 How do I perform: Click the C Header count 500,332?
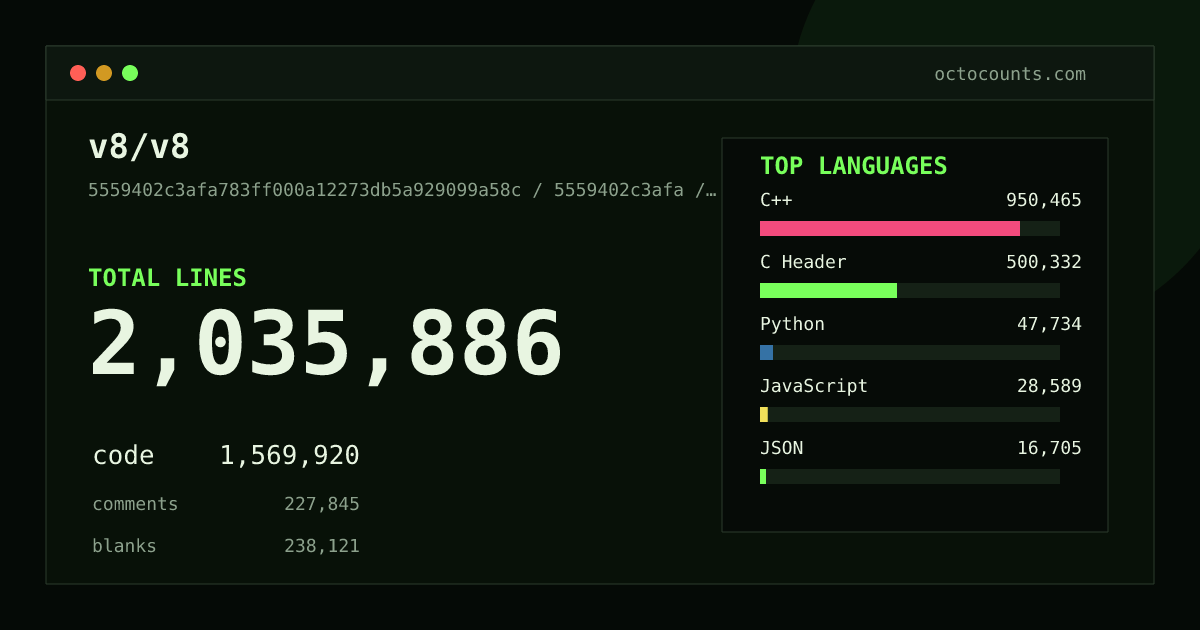click(1044, 262)
